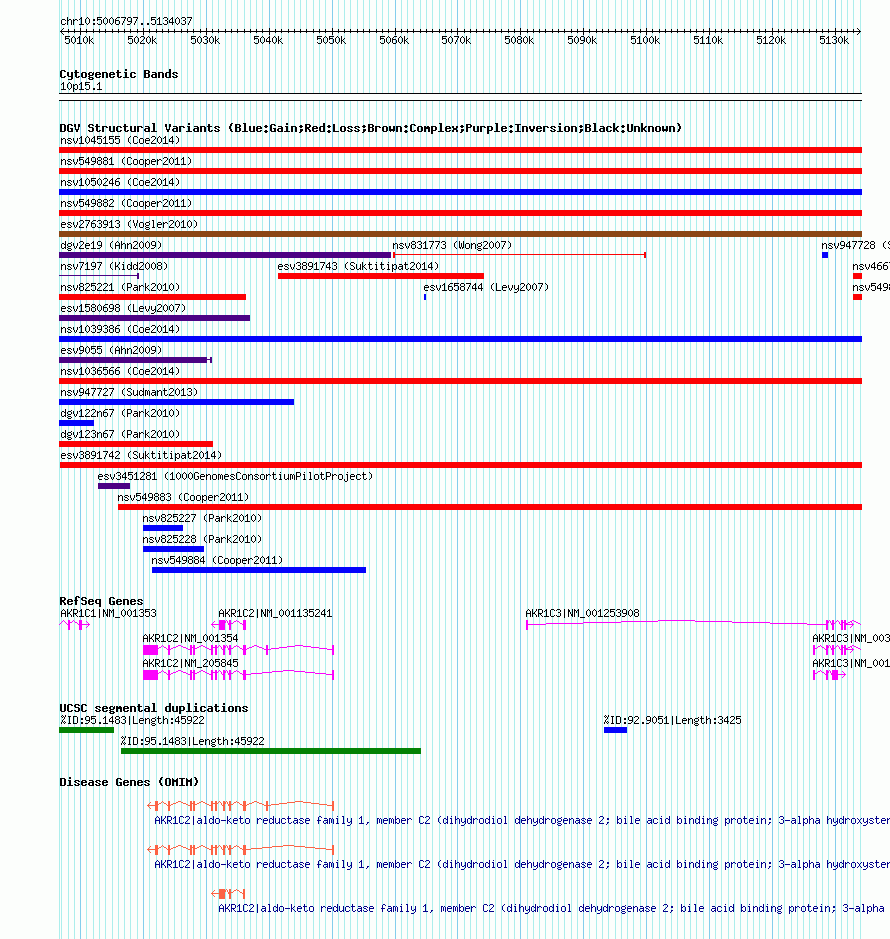Select the nsv549881 (Cooper2011) variant label
Image resolution: width=890 pixels, height=939 pixels.
click(126, 161)
